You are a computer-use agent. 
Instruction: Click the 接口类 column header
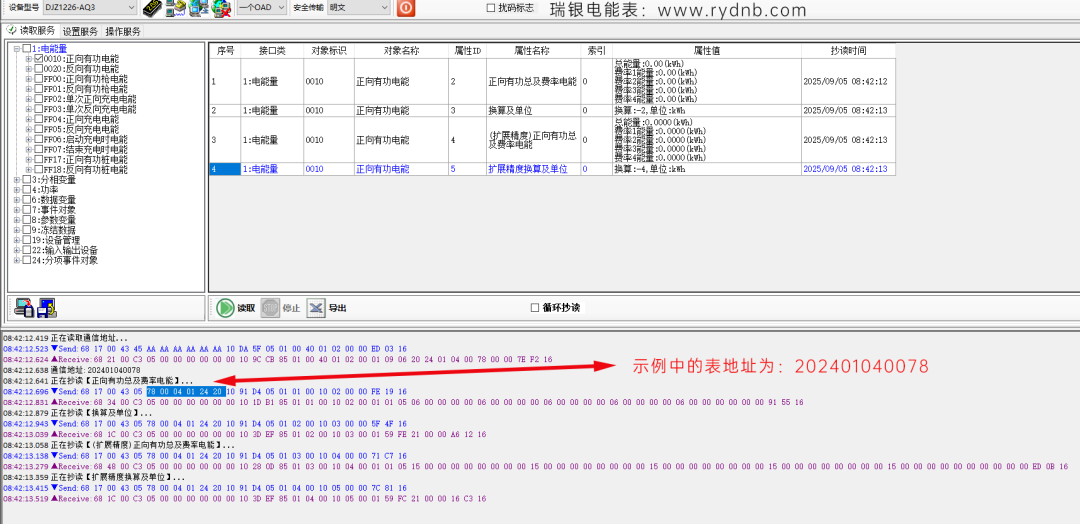click(x=272, y=51)
